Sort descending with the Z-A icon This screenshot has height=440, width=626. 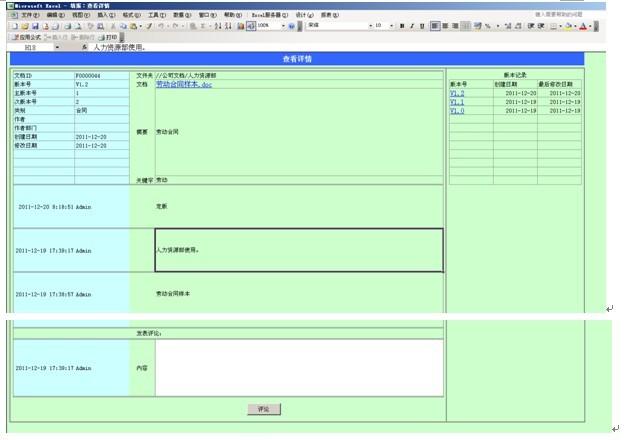pos(228,26)
